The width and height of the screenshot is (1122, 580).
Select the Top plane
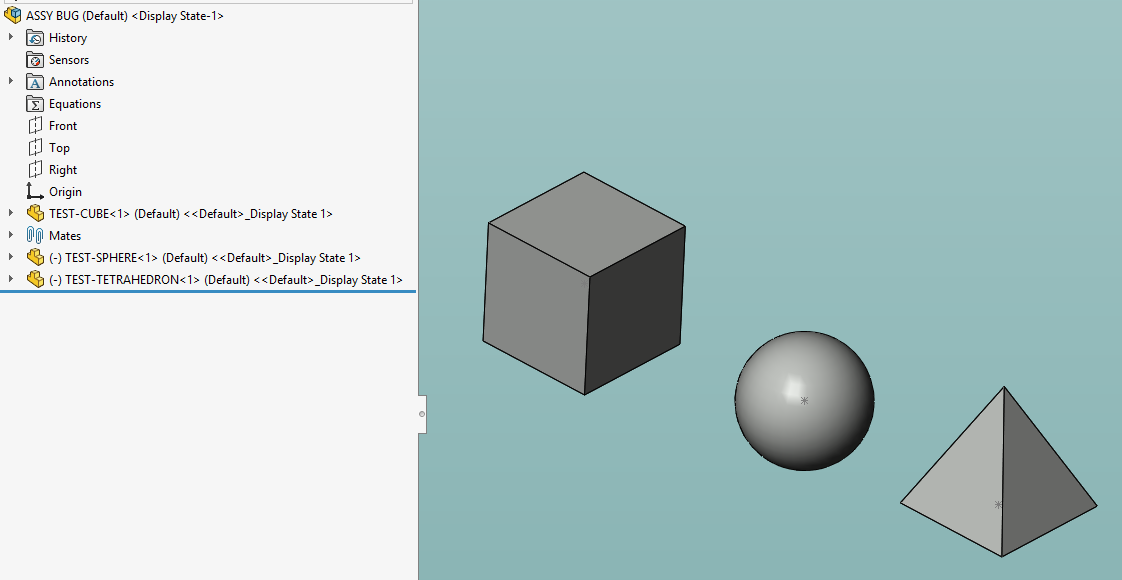tap(59, 148)
